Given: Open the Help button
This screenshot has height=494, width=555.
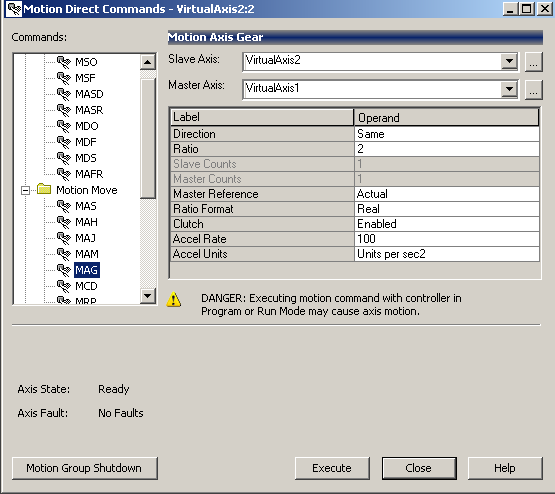Looking at the screenshot, I should [x=505, y=468].
